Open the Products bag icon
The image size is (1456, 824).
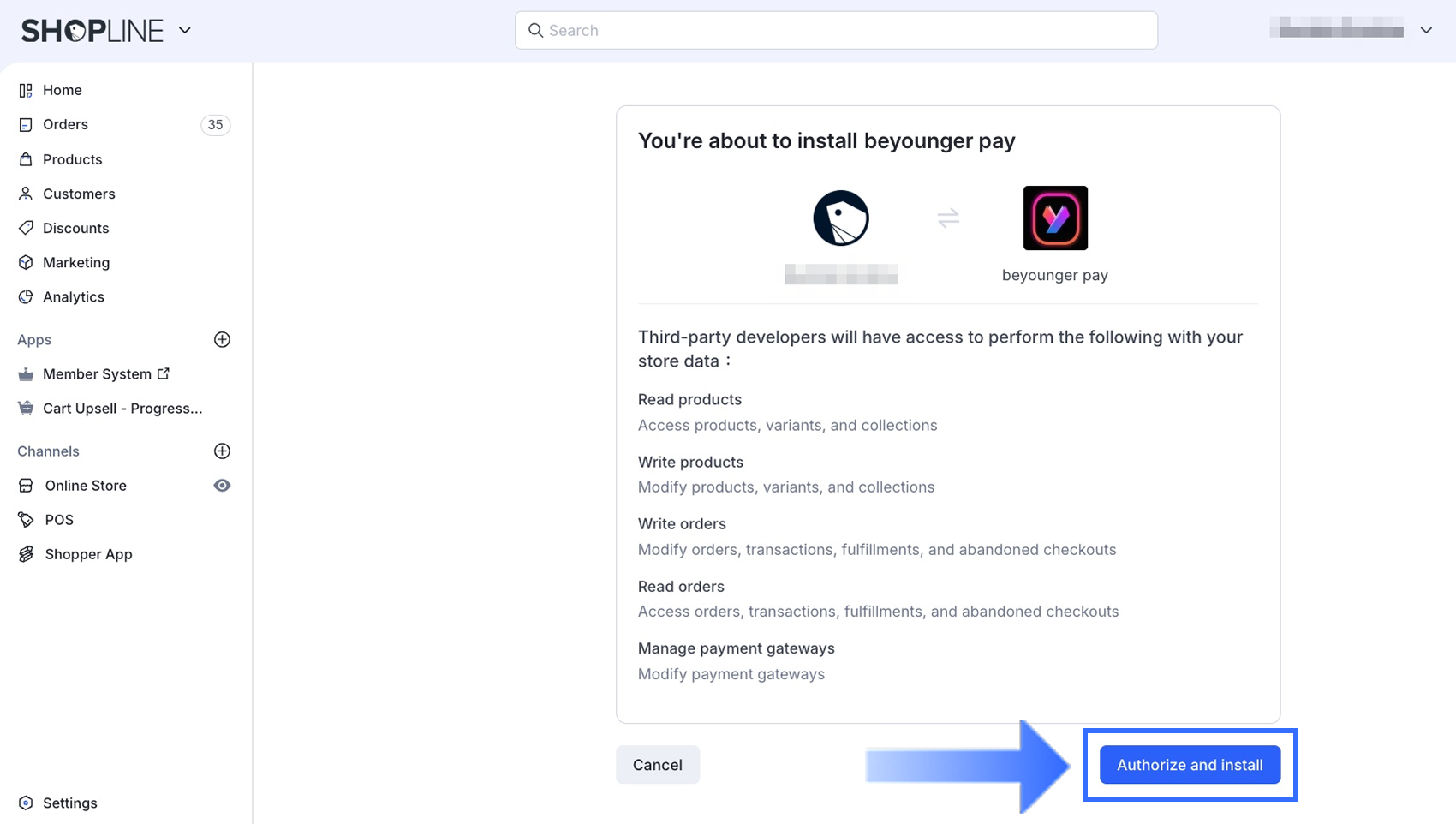coord(26,159)
